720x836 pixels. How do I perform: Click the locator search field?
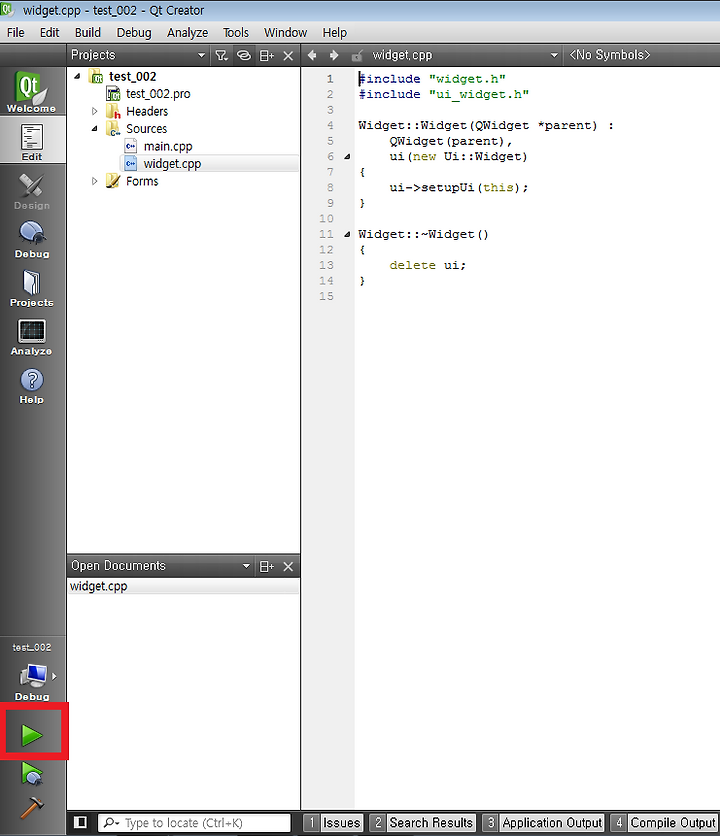(x=194, y=823)
